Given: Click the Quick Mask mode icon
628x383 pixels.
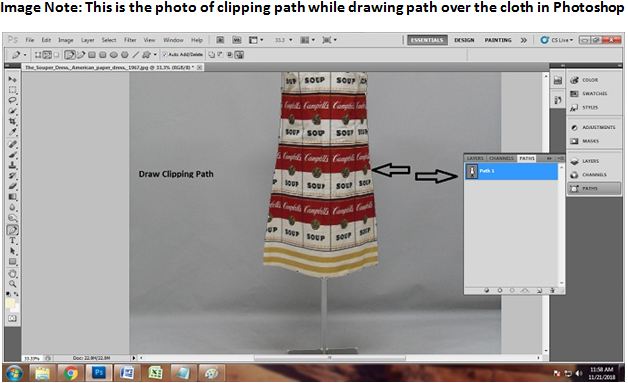Looking at the screenshot, I should click(12, 318).
